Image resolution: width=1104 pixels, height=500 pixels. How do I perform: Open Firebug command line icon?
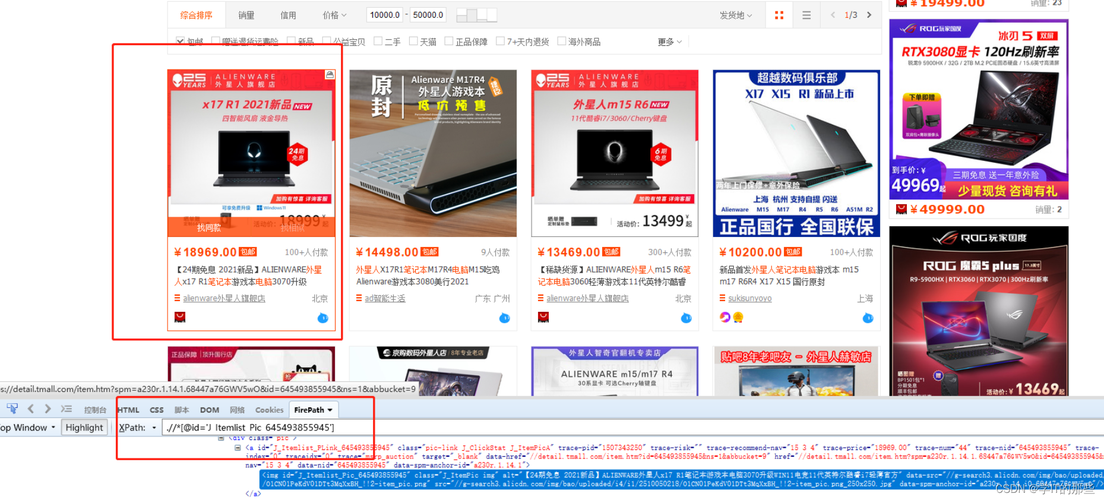[x=66, y=408]
